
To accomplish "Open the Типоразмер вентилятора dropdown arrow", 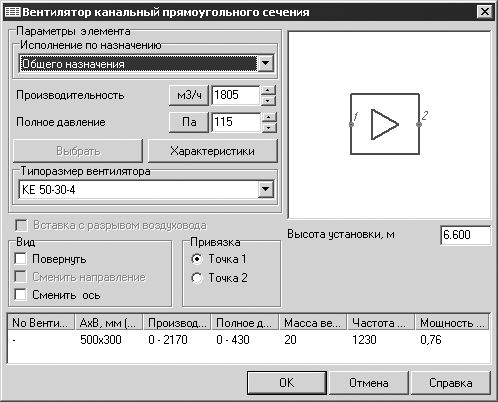I will coord(266,189).
